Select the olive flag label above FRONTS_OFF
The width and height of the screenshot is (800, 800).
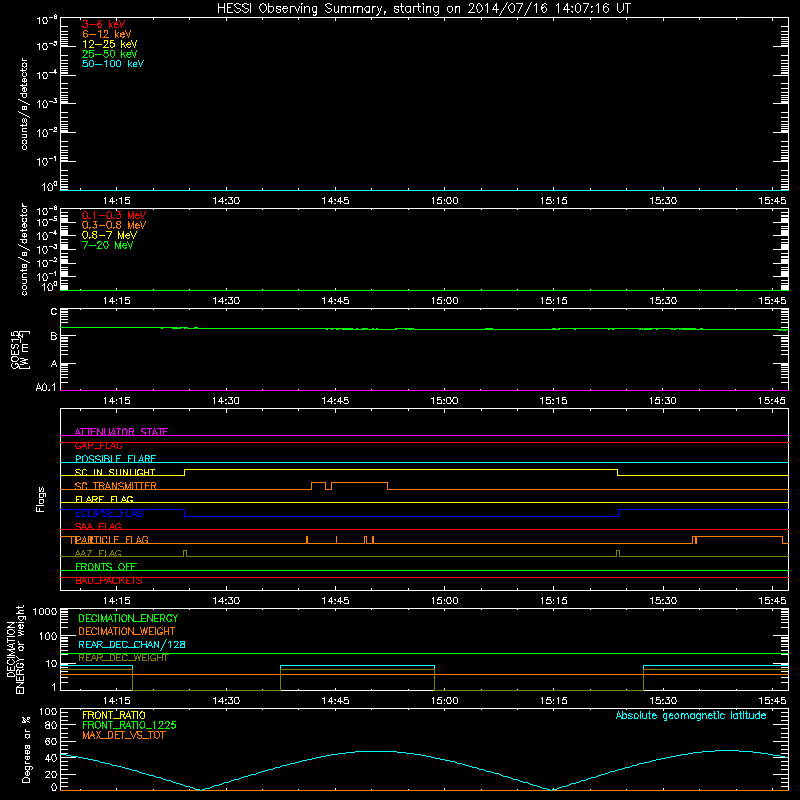click(x=98, y=553)
